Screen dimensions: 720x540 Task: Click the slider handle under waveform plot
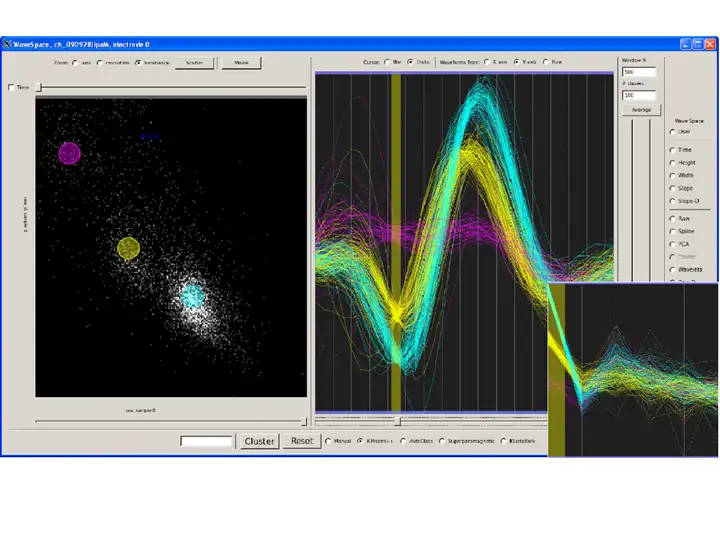[x=398, y=421]
